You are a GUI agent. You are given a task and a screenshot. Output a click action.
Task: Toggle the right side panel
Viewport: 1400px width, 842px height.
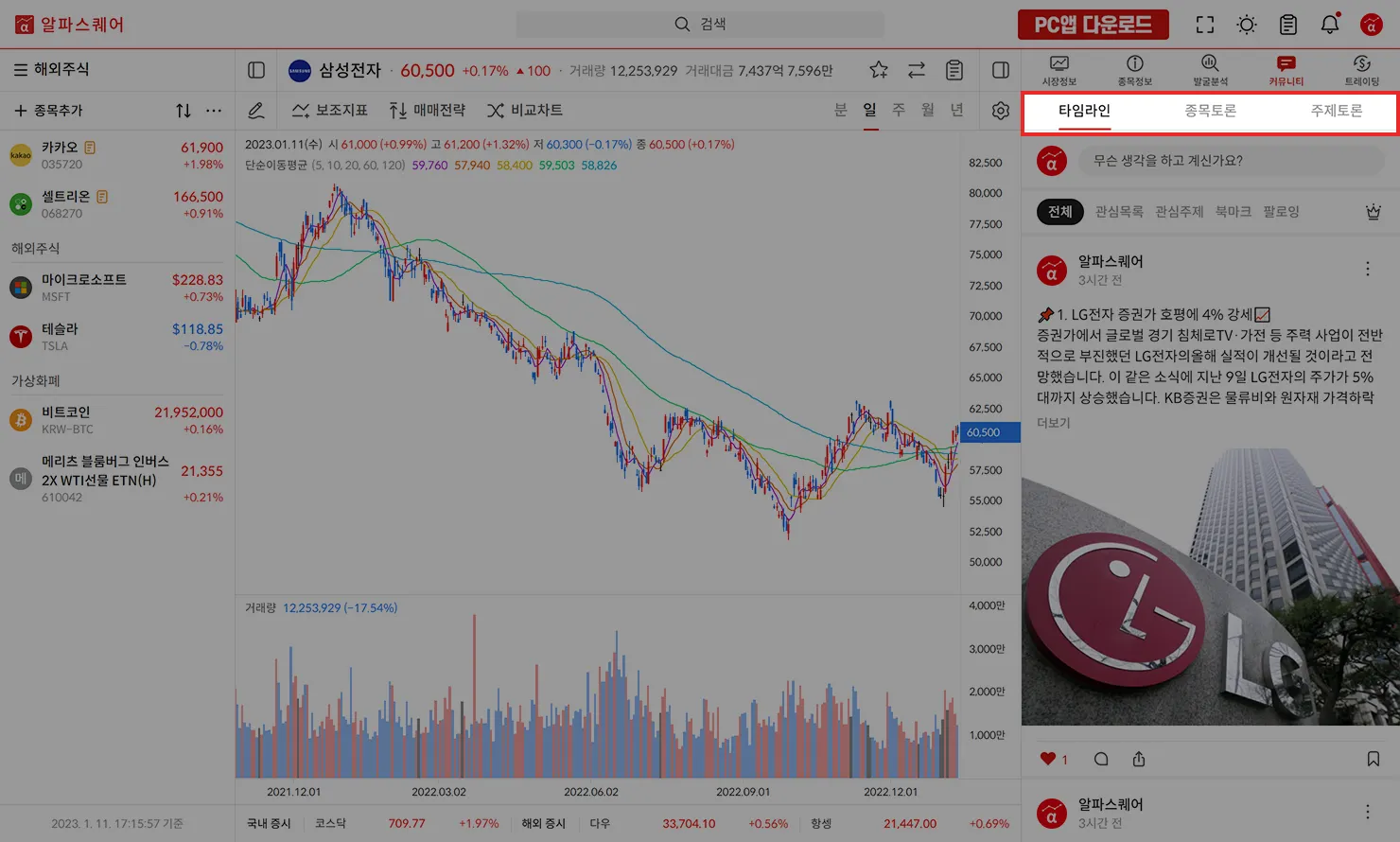coord(1001,70)
